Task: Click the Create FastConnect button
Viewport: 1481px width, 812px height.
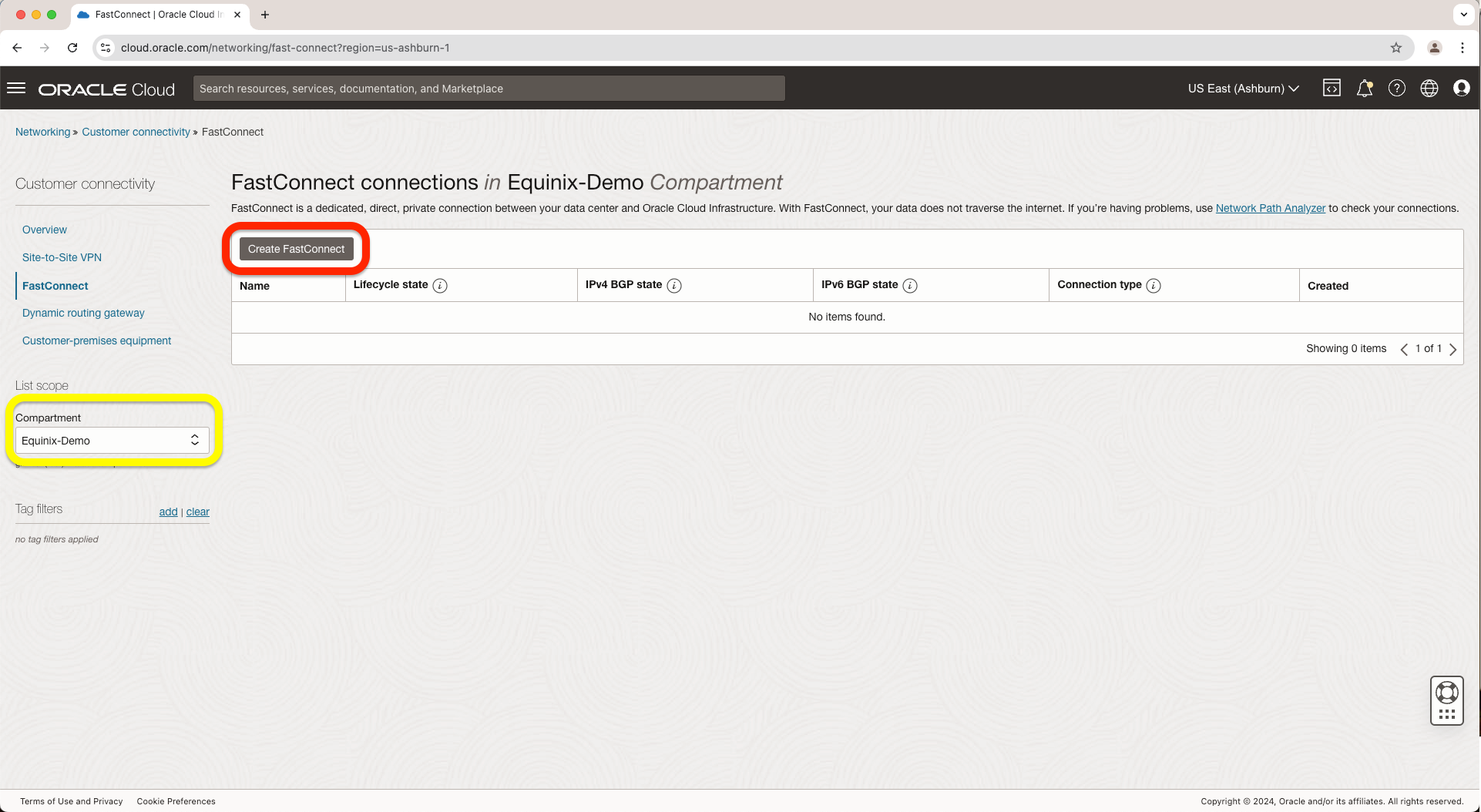Action: (x=296, y=249)
